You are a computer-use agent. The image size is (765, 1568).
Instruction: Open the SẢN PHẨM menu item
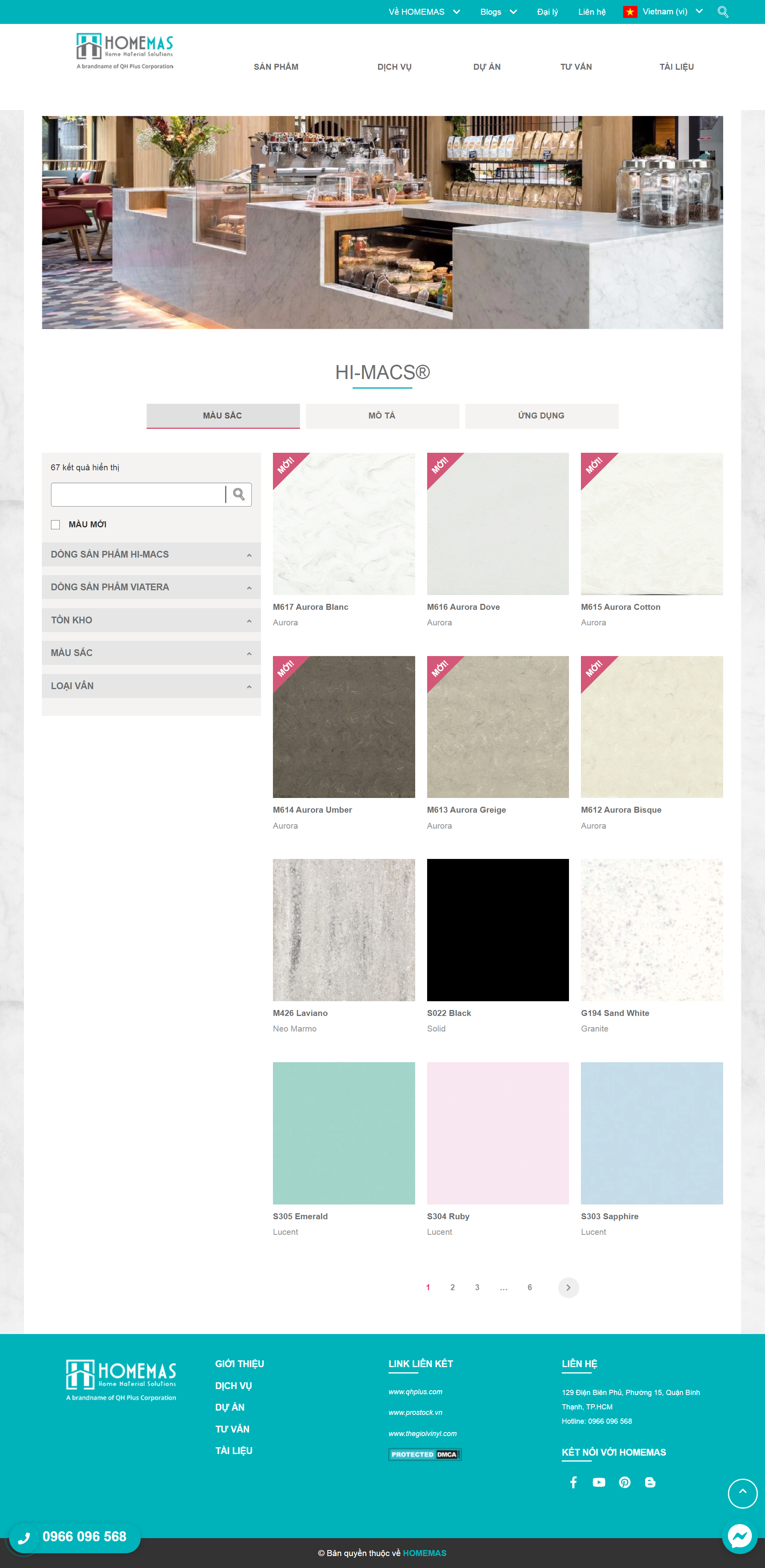pyautogui.click(x=276, y=67)
